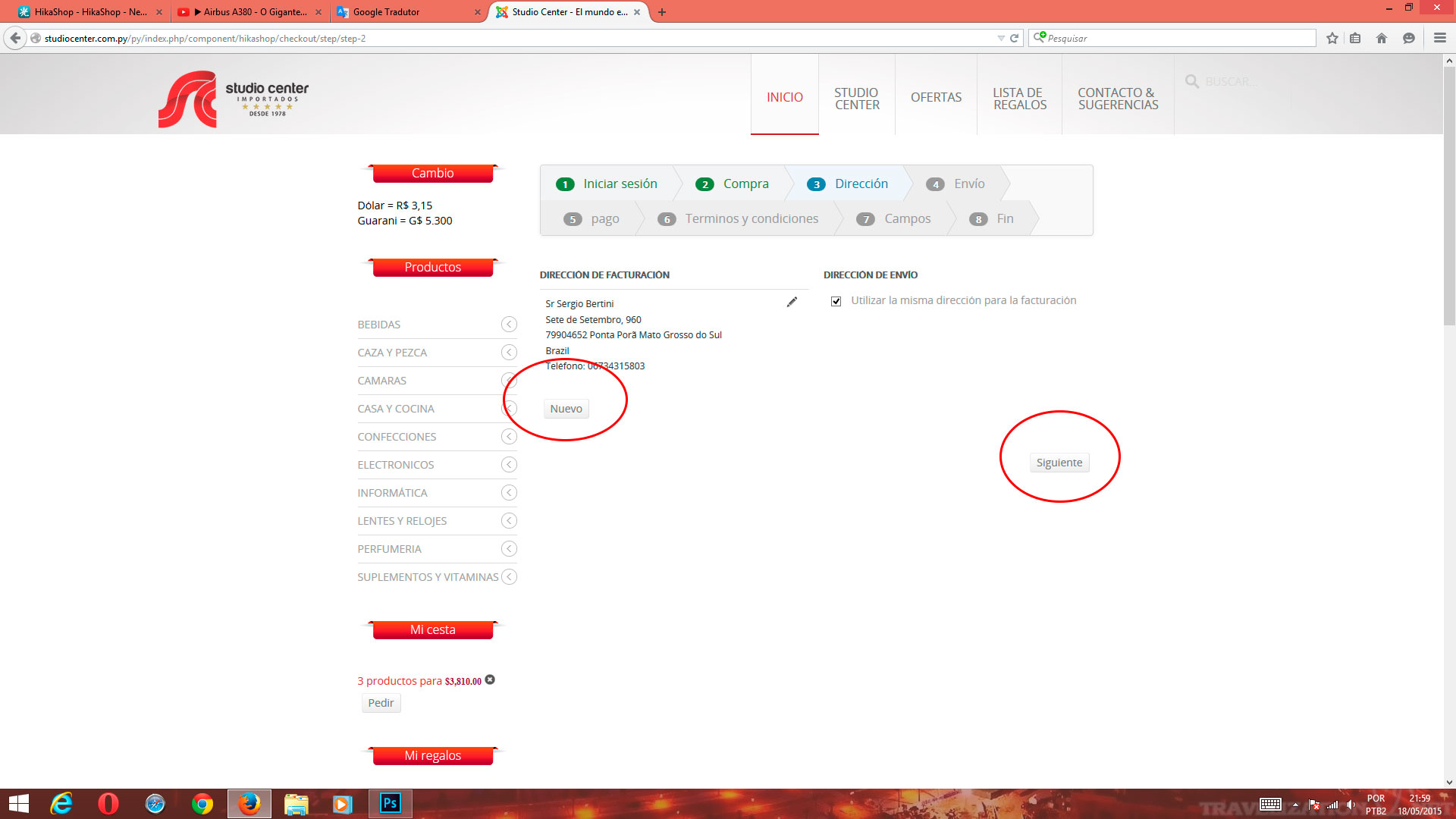This screenshot has height=819, width=1456.
Task: Expand the BEBIDAS category arrow
Action: pos(509,325)
